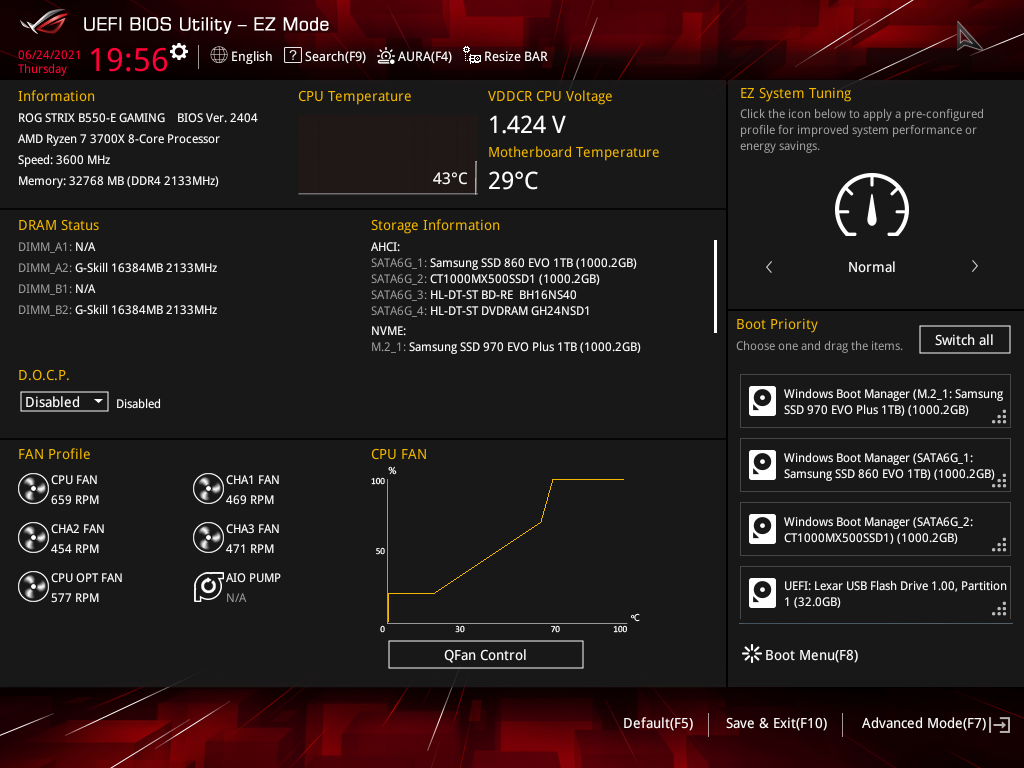
Task: Click the 1.424 V voltage value
Action: 527,125
